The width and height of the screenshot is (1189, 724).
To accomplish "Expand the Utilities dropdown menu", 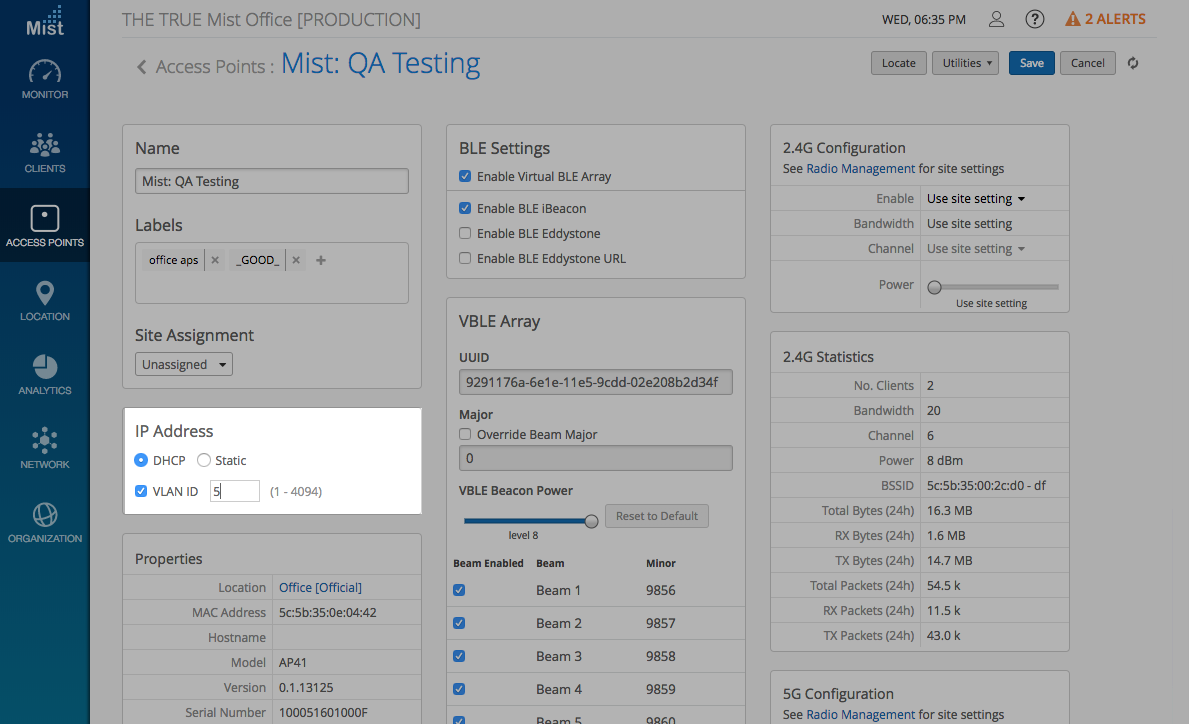I will (x=966, y=63).
